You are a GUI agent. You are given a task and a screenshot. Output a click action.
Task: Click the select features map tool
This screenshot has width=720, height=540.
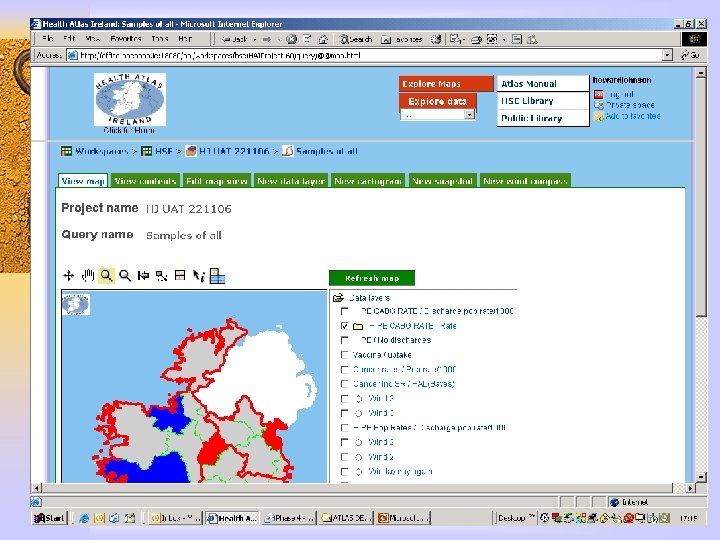tap(161, 276)
